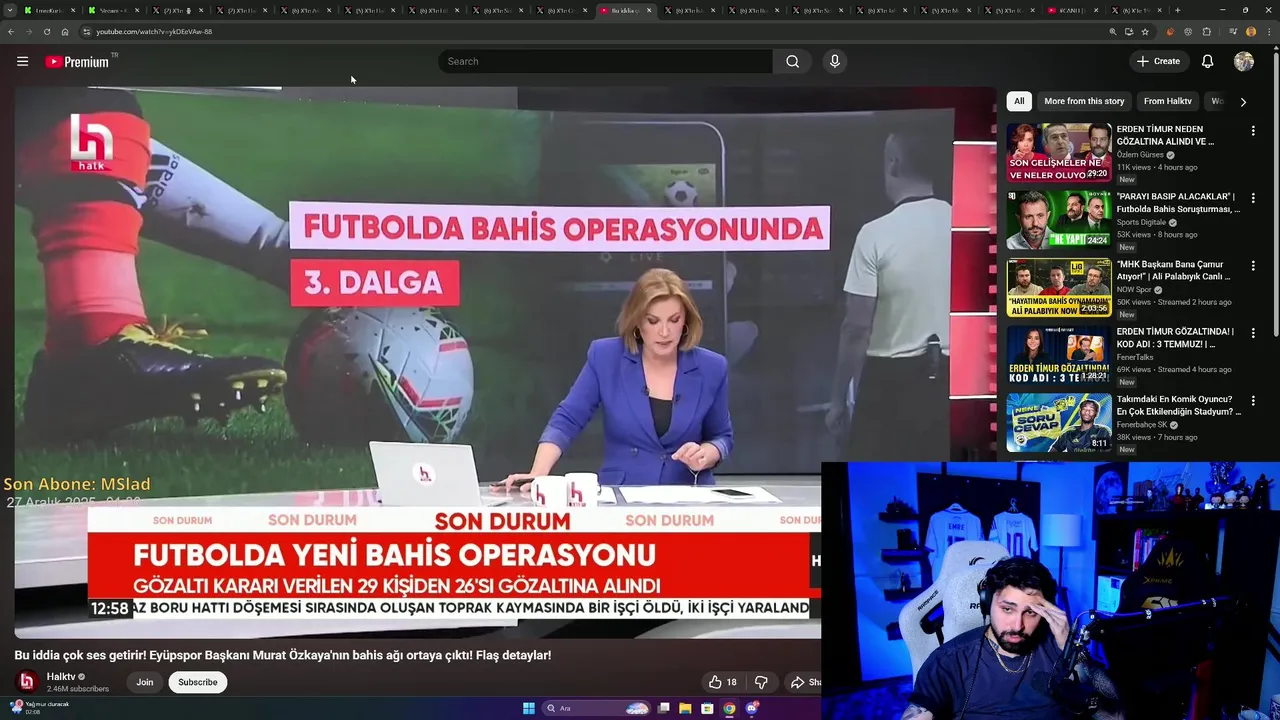Image resolution: width=1280 pixels, height=720 pixels.
Task: Join the Halktv channel
Action: pos(145,682)
